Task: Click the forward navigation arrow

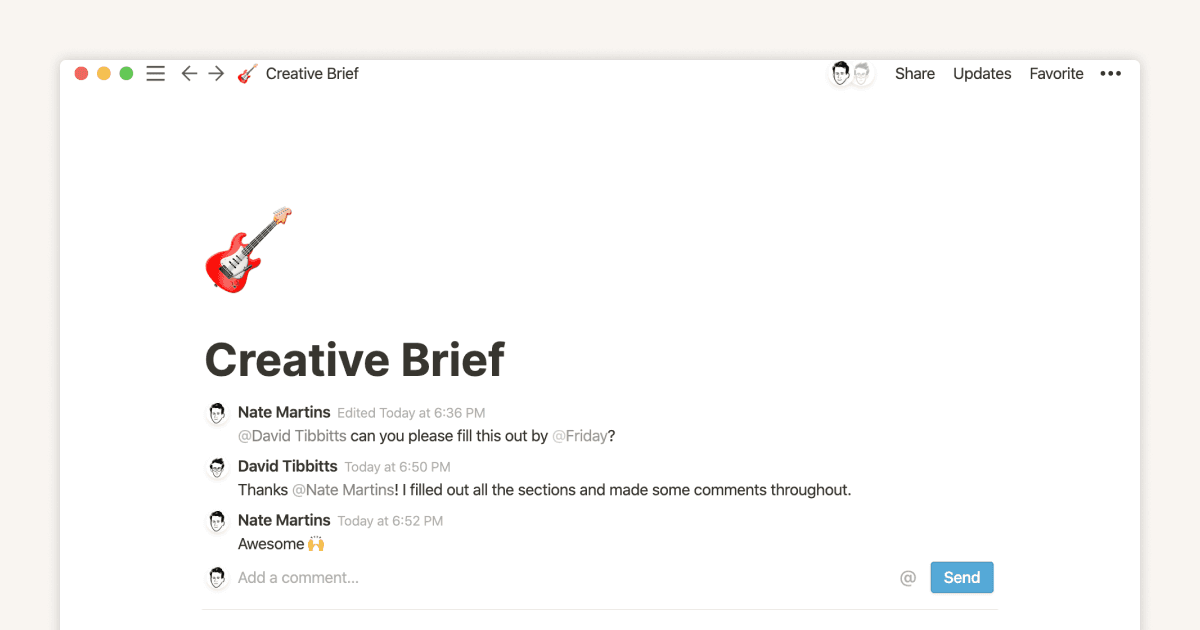Action: click(x=216, y=73)
